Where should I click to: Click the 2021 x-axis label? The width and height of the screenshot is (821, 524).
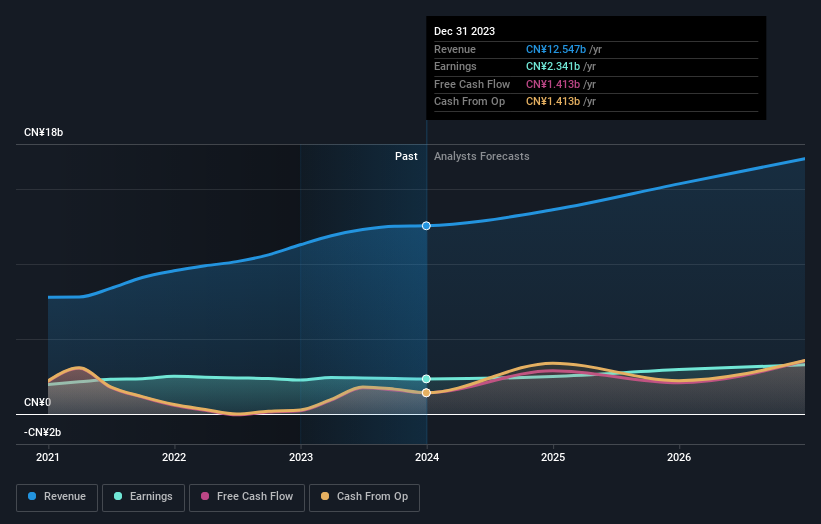pyautogui.click(x=48, y=457)
